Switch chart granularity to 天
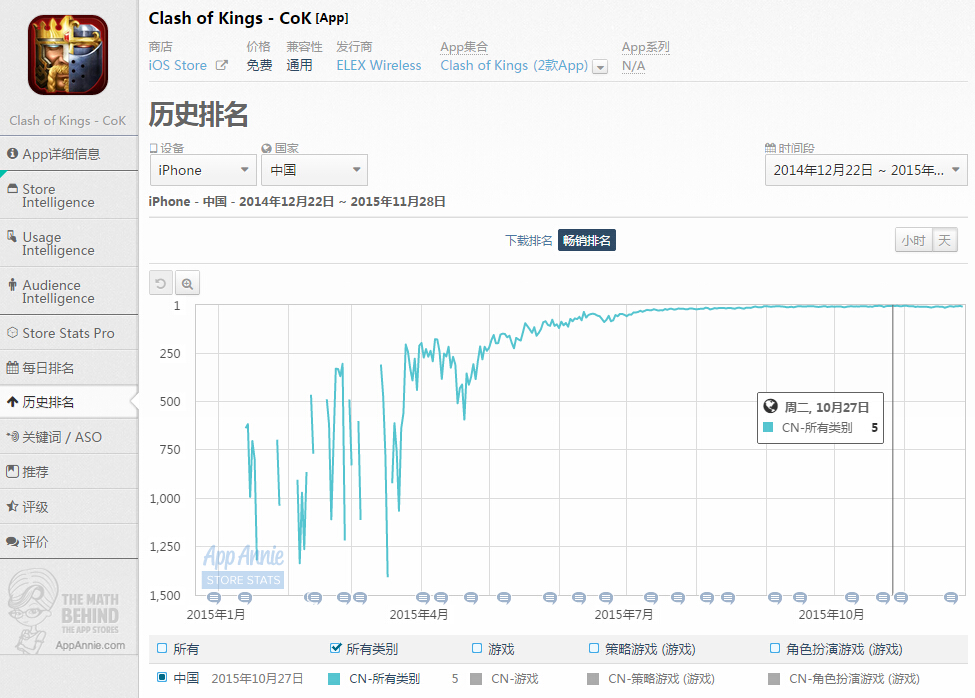The image size is (975, 698). pos(945,241)
